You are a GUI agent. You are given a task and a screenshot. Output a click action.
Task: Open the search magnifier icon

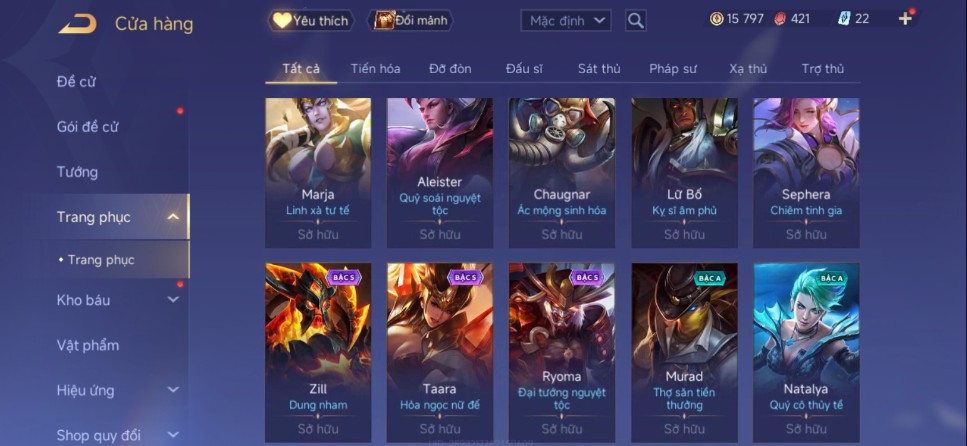click(635, 20)
